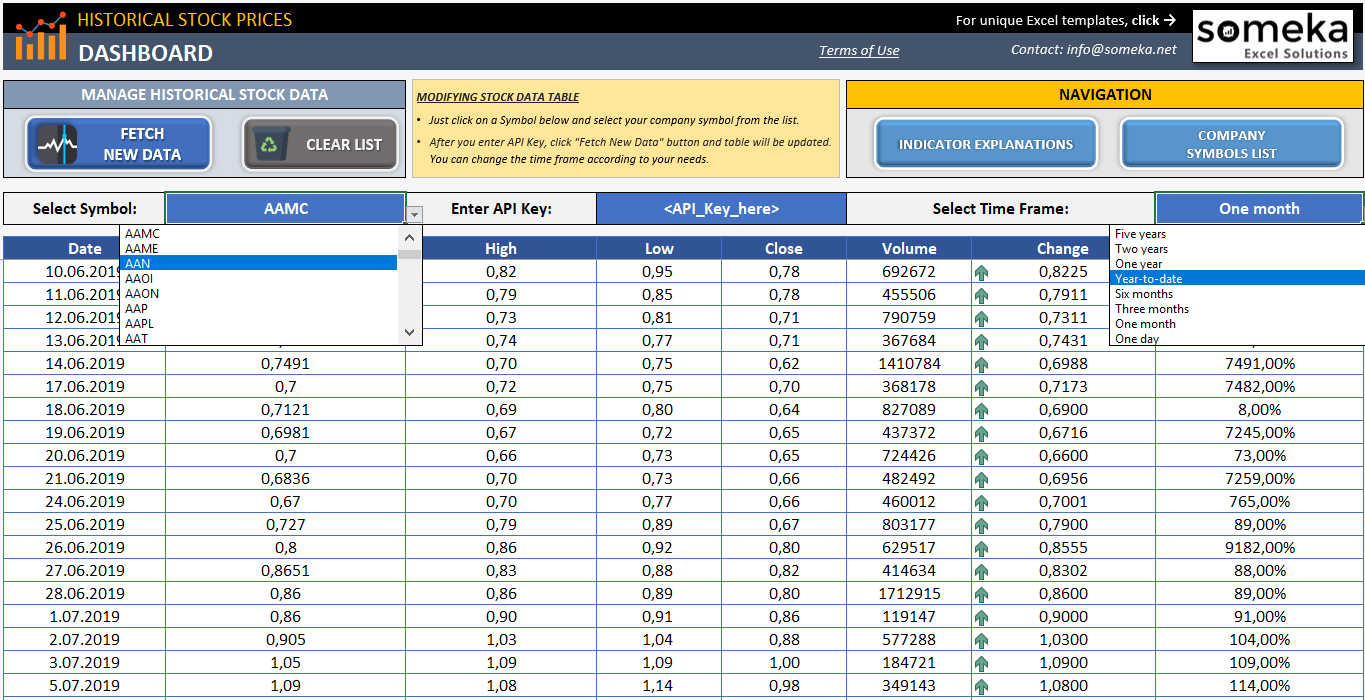Click percentage cell 9182,00%
1365x700 pixels.
1260,548
